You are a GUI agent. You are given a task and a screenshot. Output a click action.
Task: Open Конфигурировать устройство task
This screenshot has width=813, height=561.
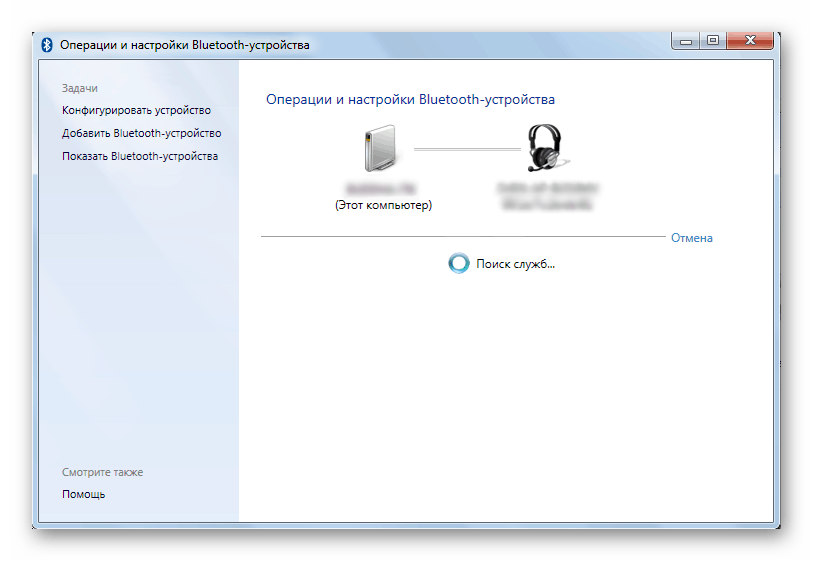136,110
